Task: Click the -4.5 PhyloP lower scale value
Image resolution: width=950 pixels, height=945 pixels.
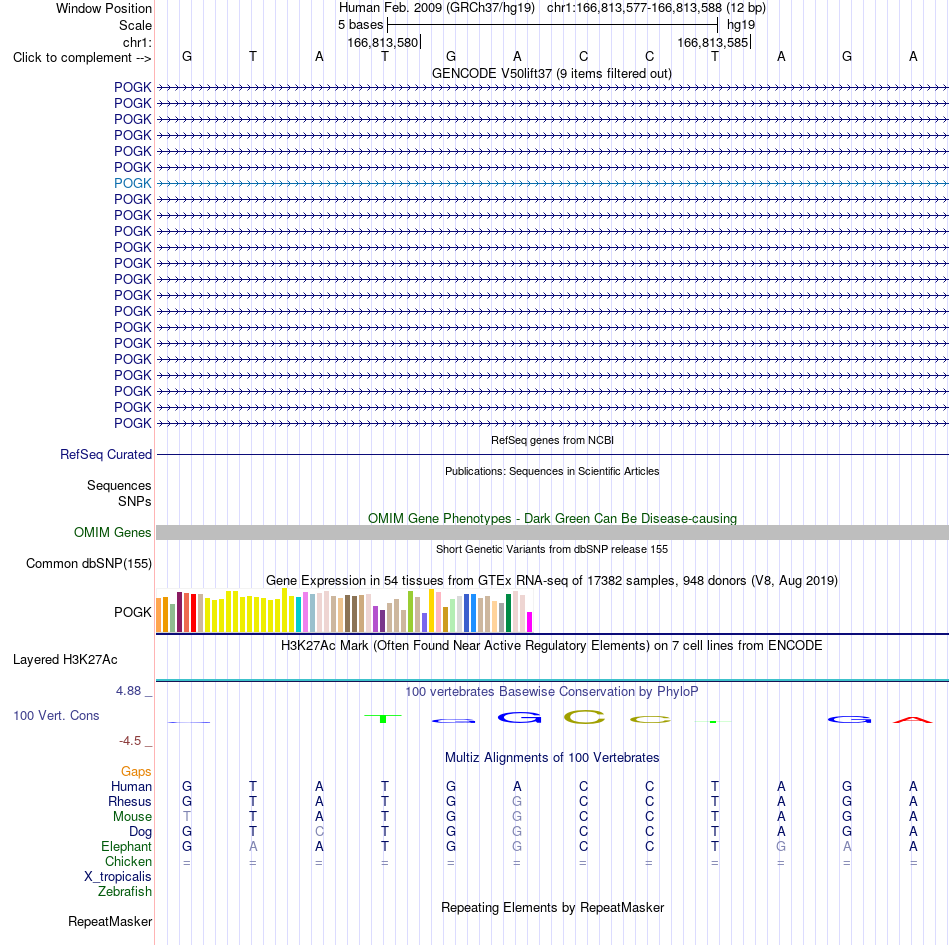Action: [130, 740]
